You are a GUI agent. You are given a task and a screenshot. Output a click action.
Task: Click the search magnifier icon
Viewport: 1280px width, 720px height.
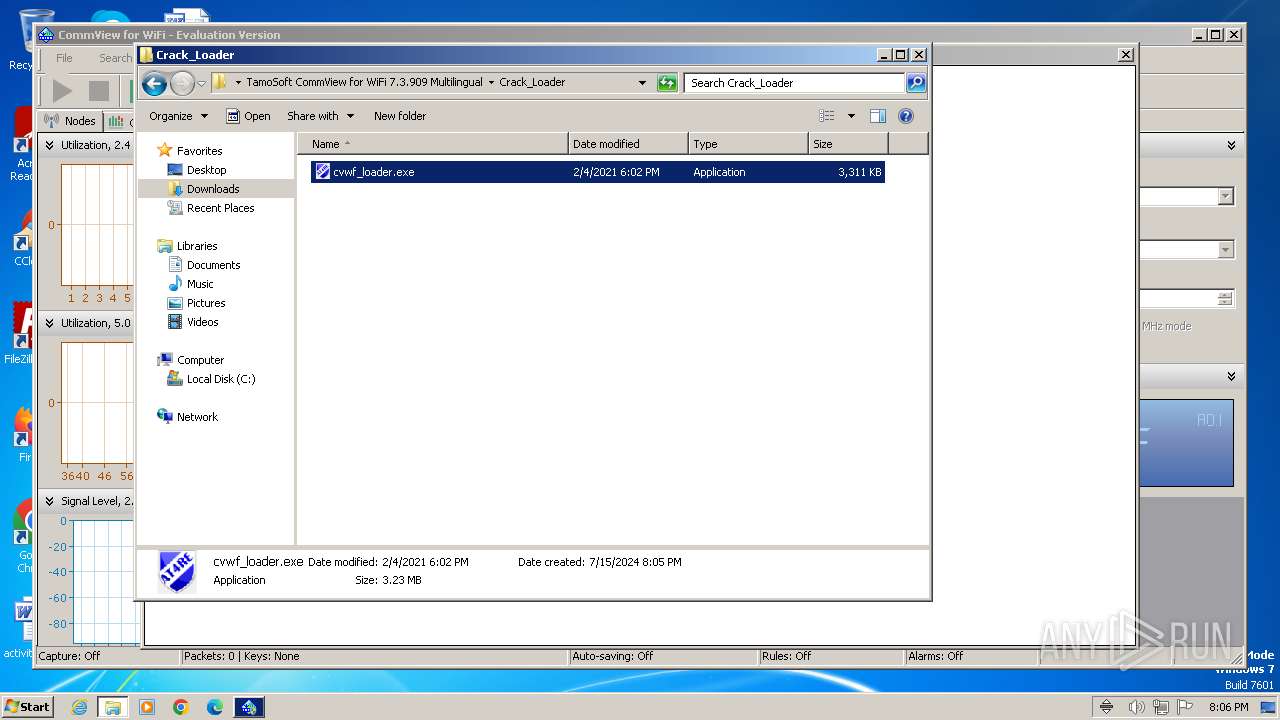click(916, 83)
